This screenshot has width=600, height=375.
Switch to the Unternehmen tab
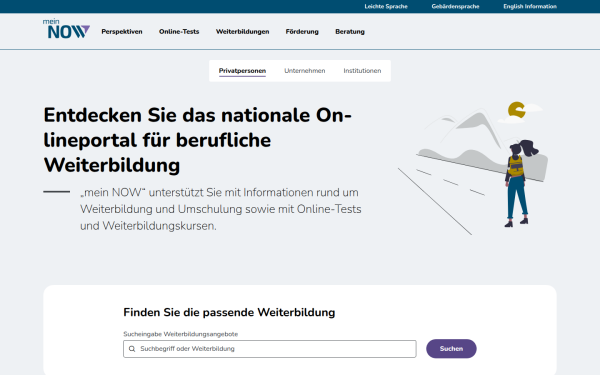(x=305, y=71)
